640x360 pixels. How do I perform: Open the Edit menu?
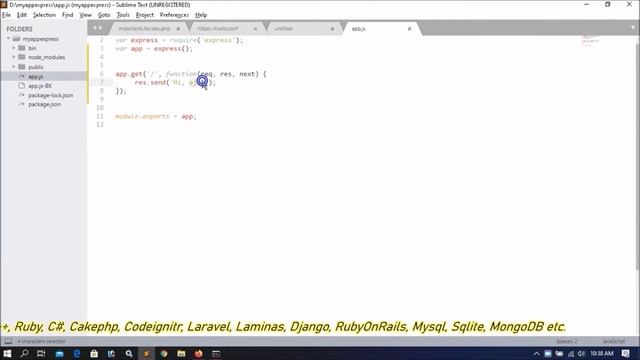(22, 15)
